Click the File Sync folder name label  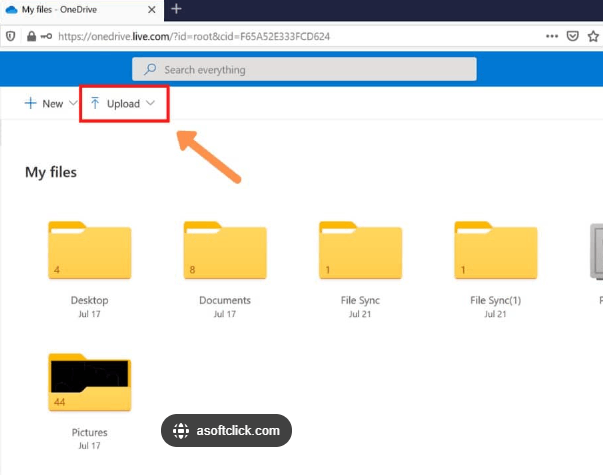(x=360, y=300)
